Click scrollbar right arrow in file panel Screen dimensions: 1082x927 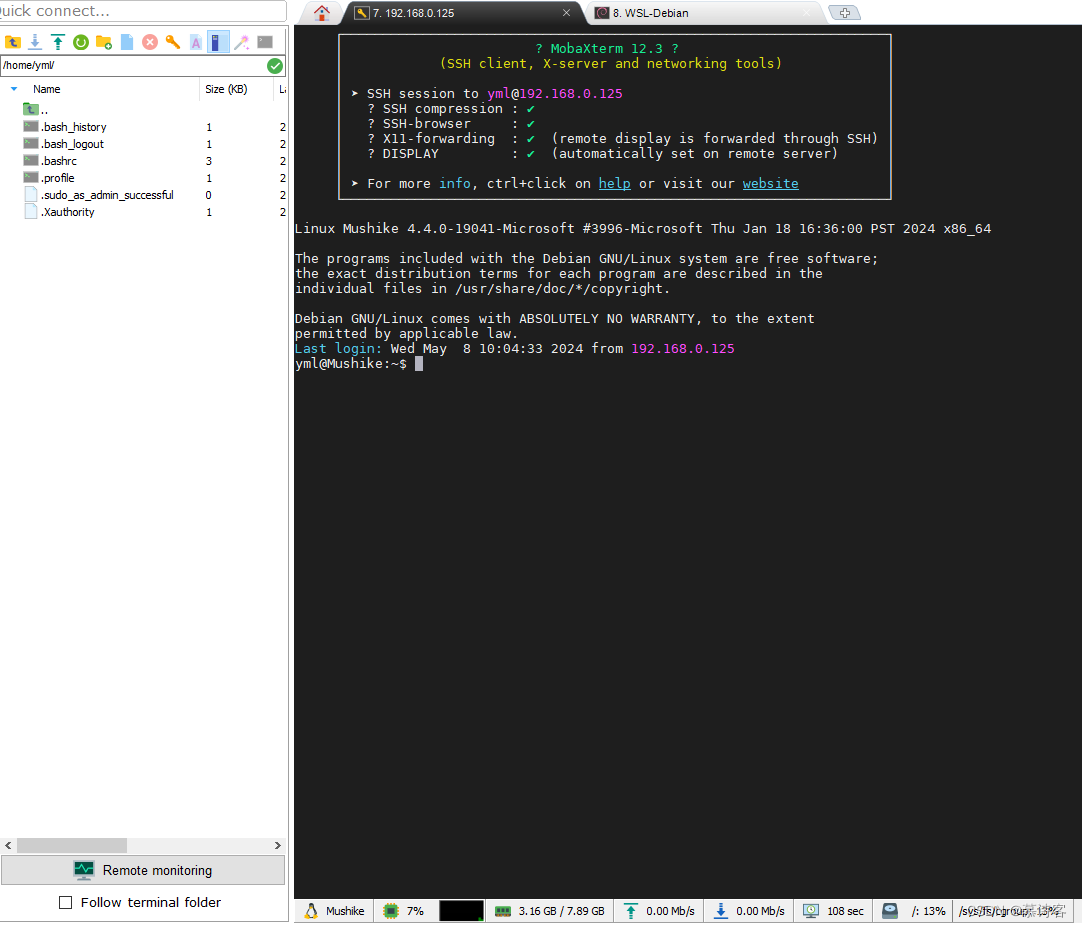tap(277, 846)
